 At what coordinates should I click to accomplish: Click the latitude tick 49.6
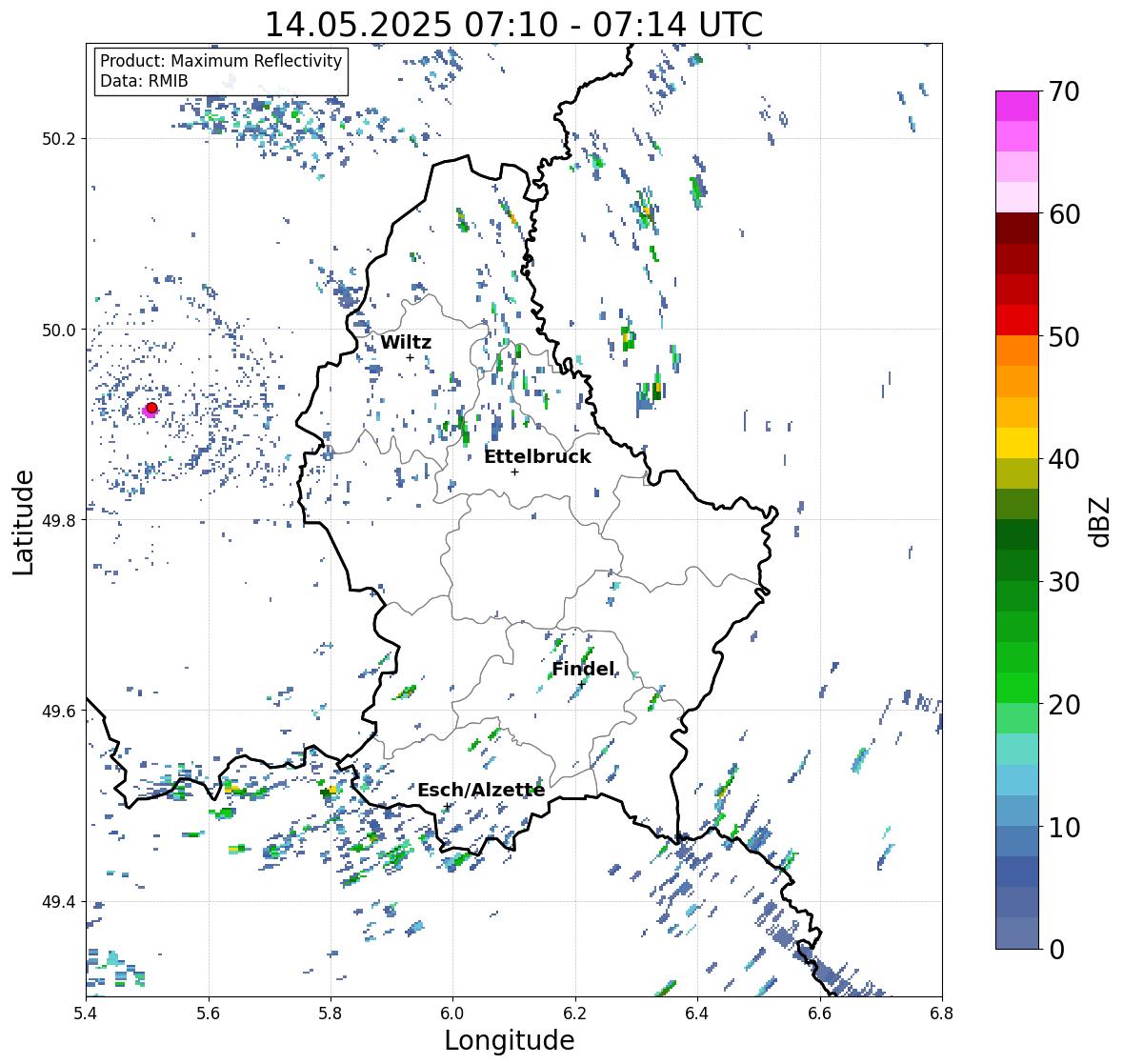(58, 711)
